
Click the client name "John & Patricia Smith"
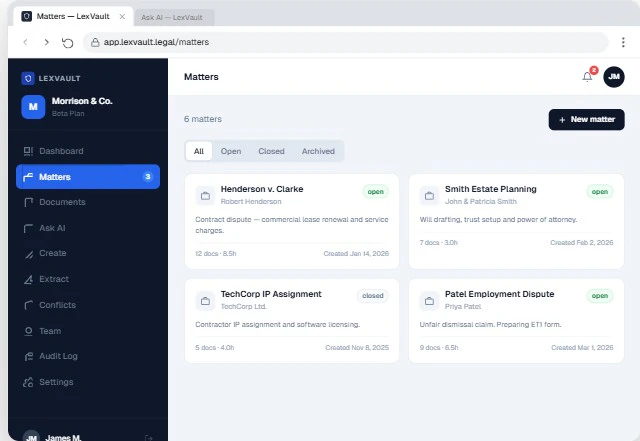481,201
